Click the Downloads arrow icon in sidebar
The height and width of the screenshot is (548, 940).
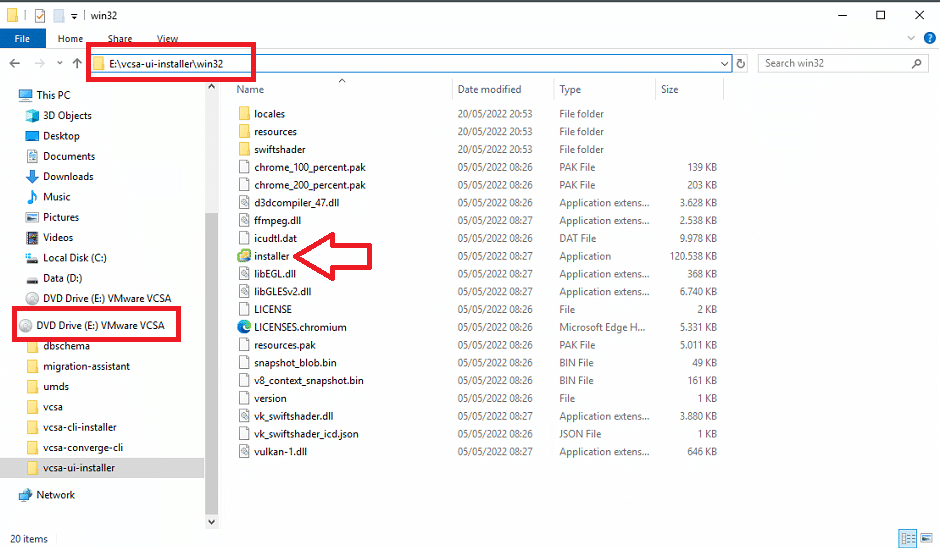(x=32, y=176)
